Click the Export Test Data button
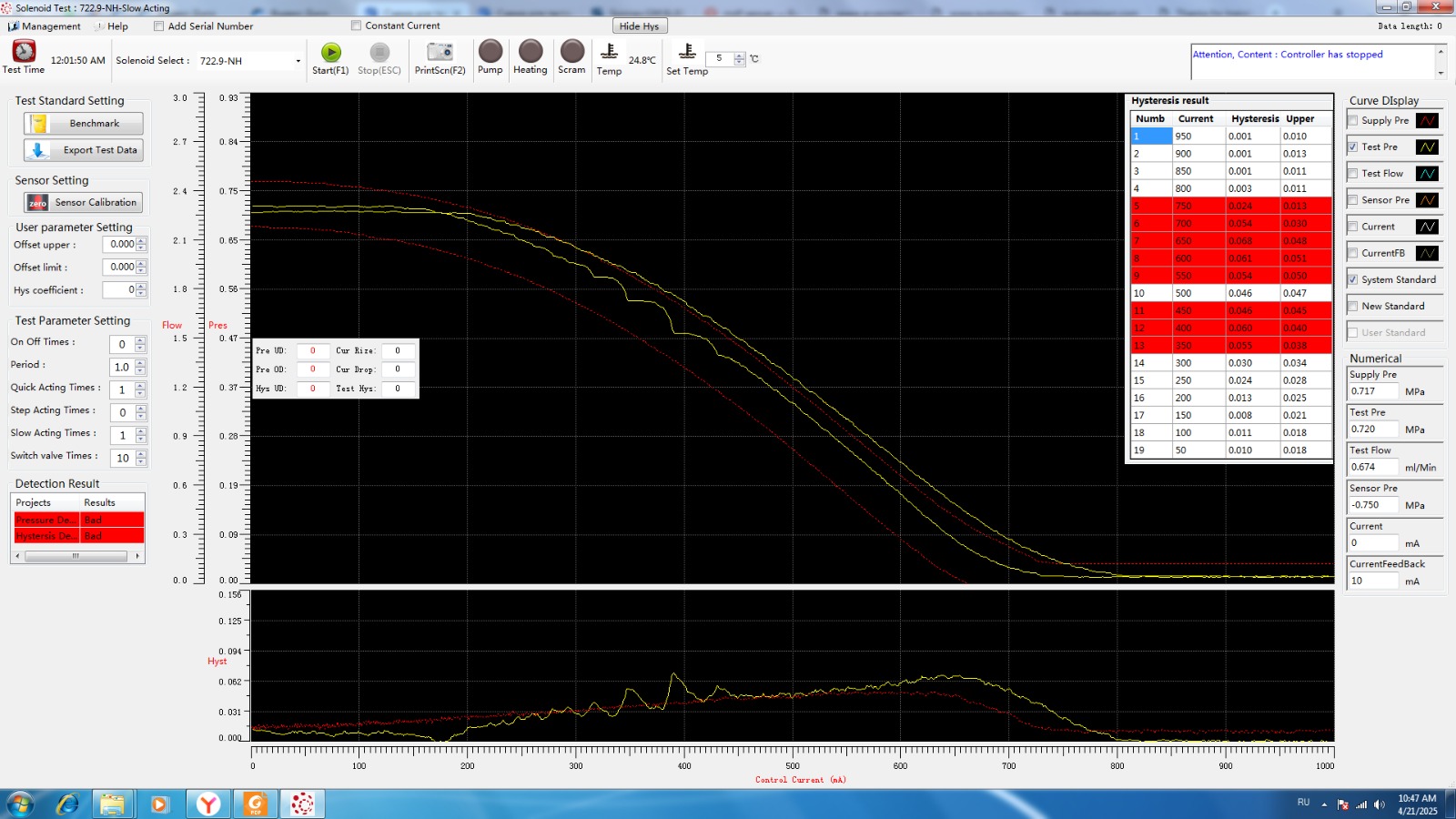This screenshot has width=1456, height=819. [x=84, y=150]
